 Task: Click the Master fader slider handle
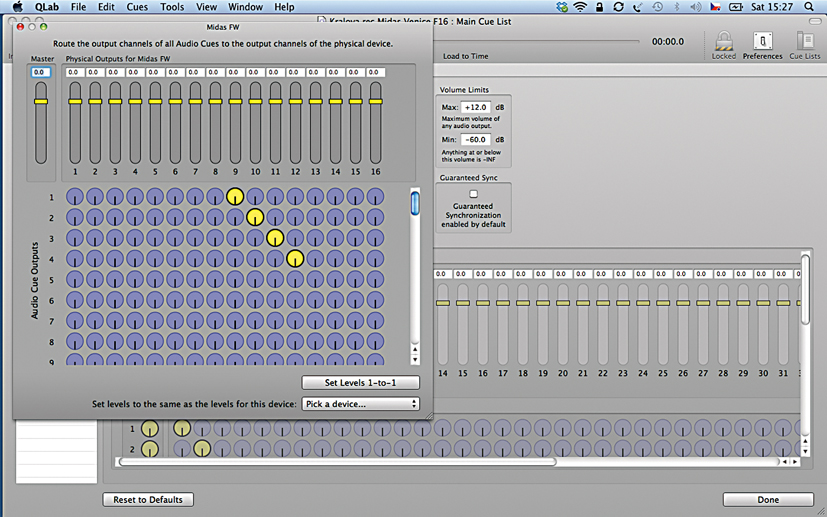click(x=41, y=101)
